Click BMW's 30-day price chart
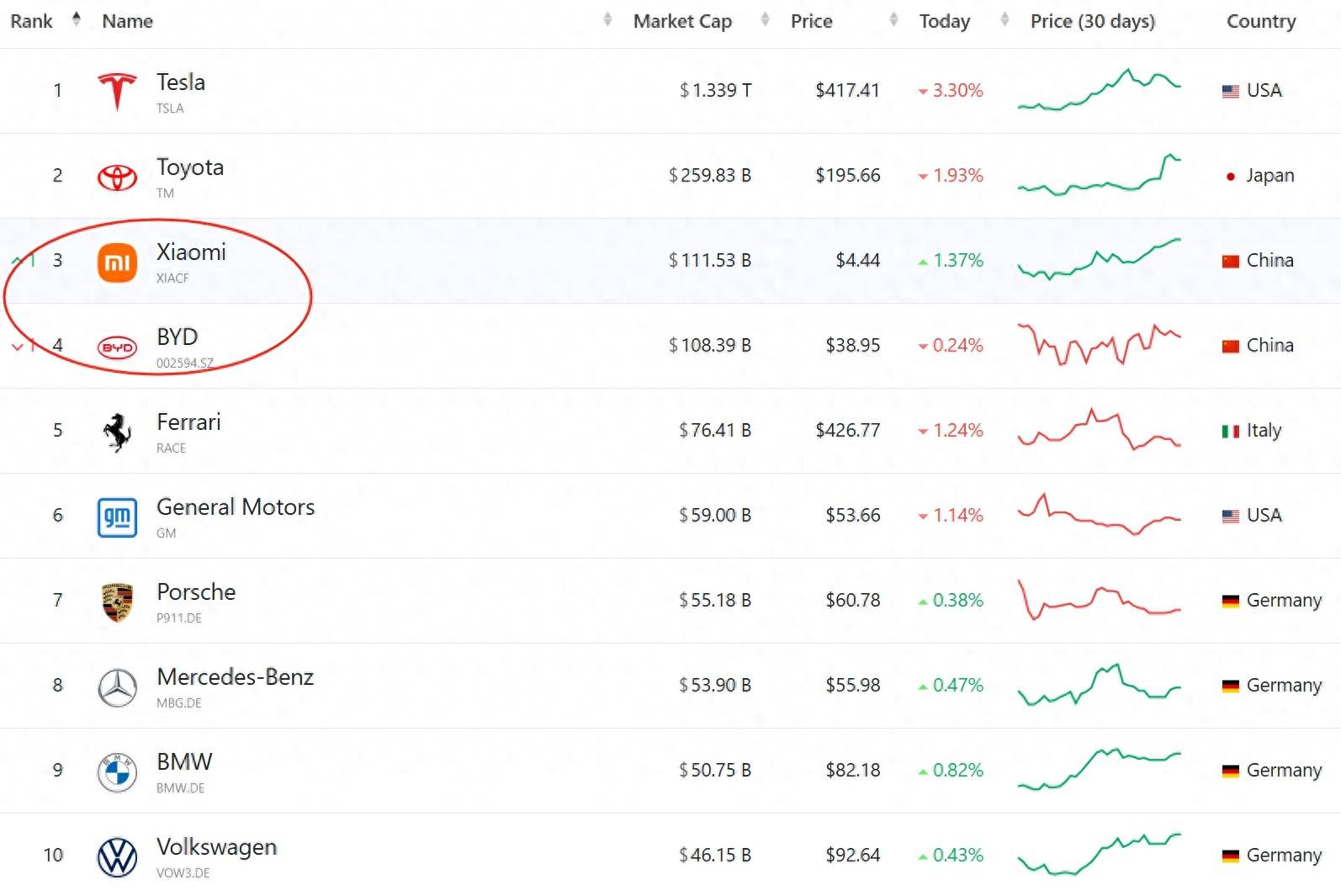The height and width of the screenshot is (896, 1341). tap(1099, 770)
